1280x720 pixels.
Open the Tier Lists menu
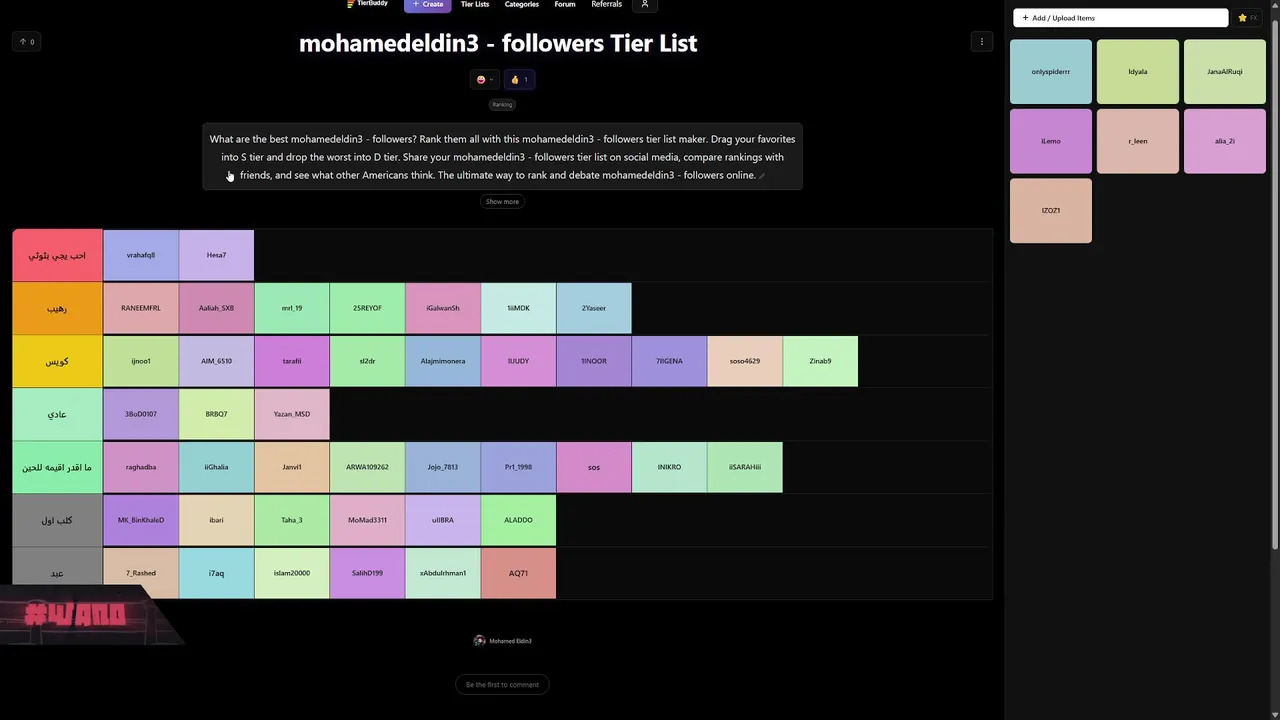(x=475, y=5)
